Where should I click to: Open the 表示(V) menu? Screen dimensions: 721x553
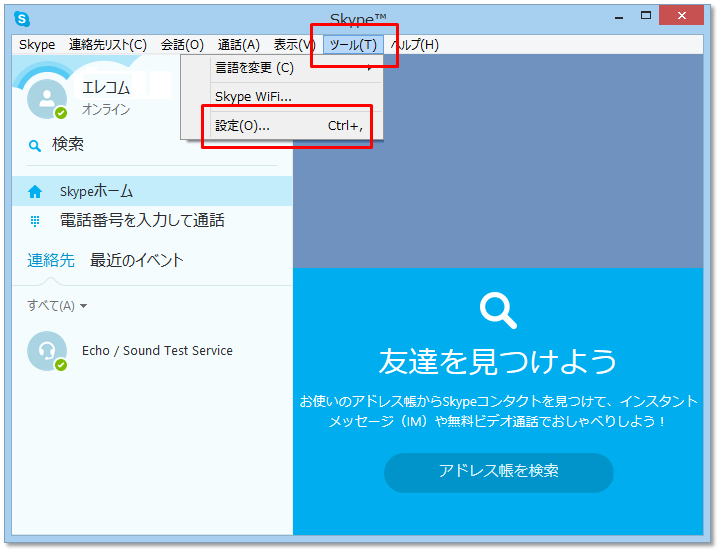click(294, 45)
